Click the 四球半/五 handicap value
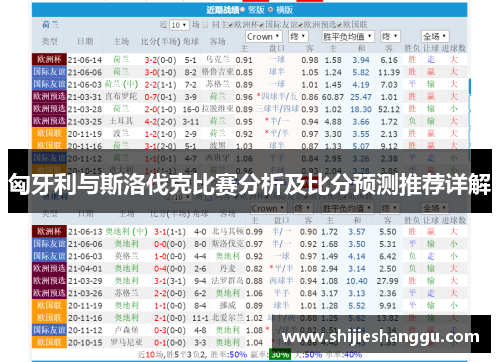The height and width of the screenshot is (362, 500). [279, 97]
